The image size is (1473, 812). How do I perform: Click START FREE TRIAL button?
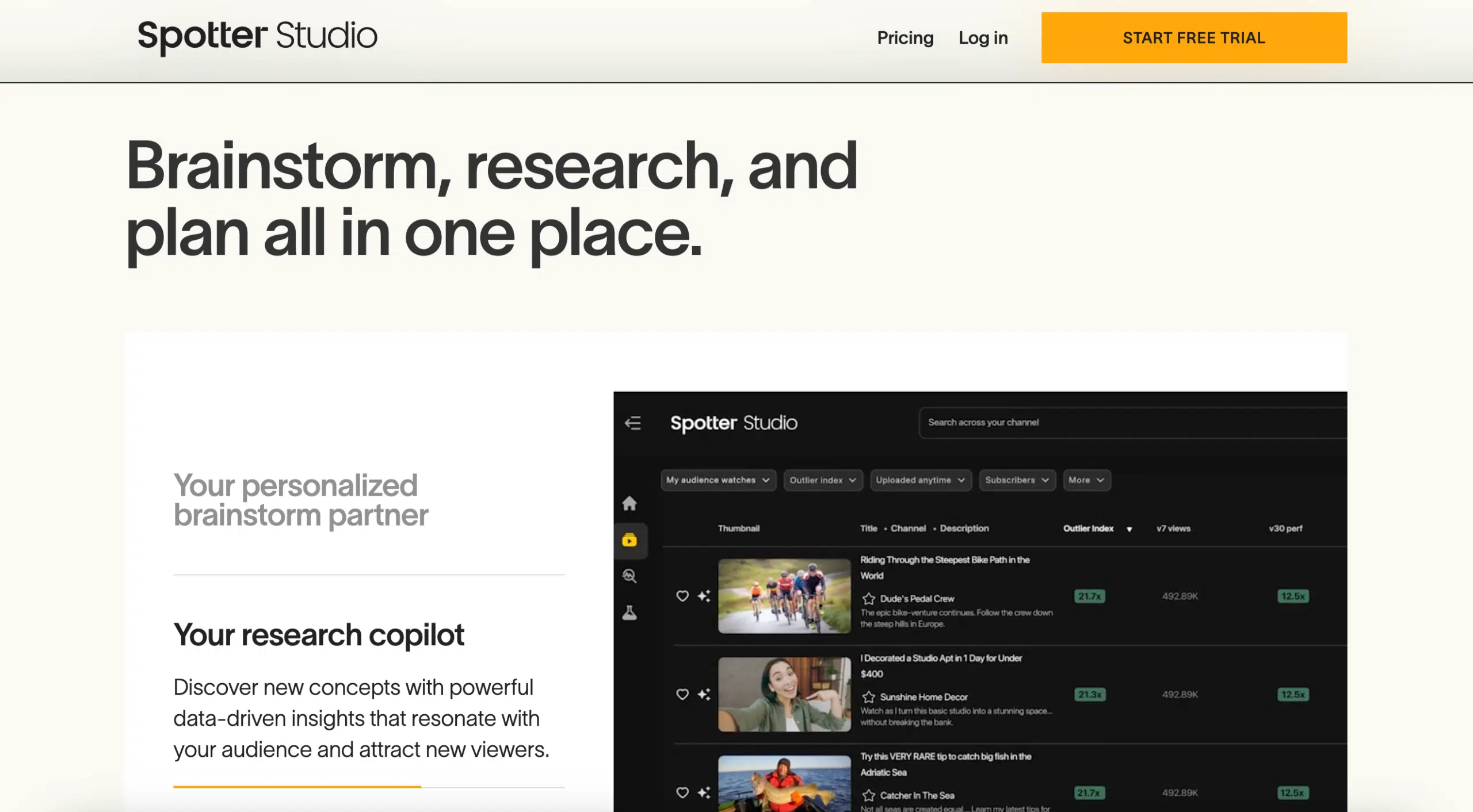coord(1194,37)
